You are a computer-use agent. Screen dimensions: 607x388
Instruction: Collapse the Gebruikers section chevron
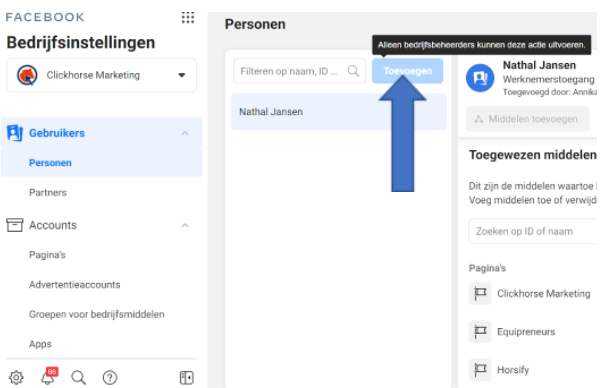coord(185,133)
